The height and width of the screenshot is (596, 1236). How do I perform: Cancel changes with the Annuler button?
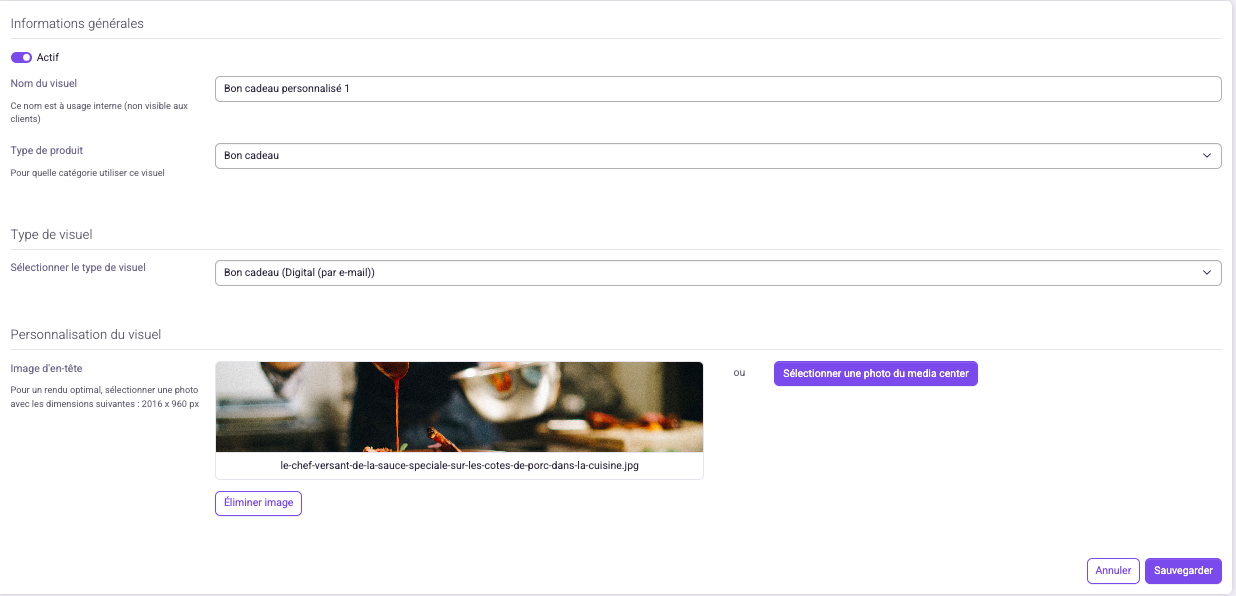pyautogui.click(x=1113, y=571)
